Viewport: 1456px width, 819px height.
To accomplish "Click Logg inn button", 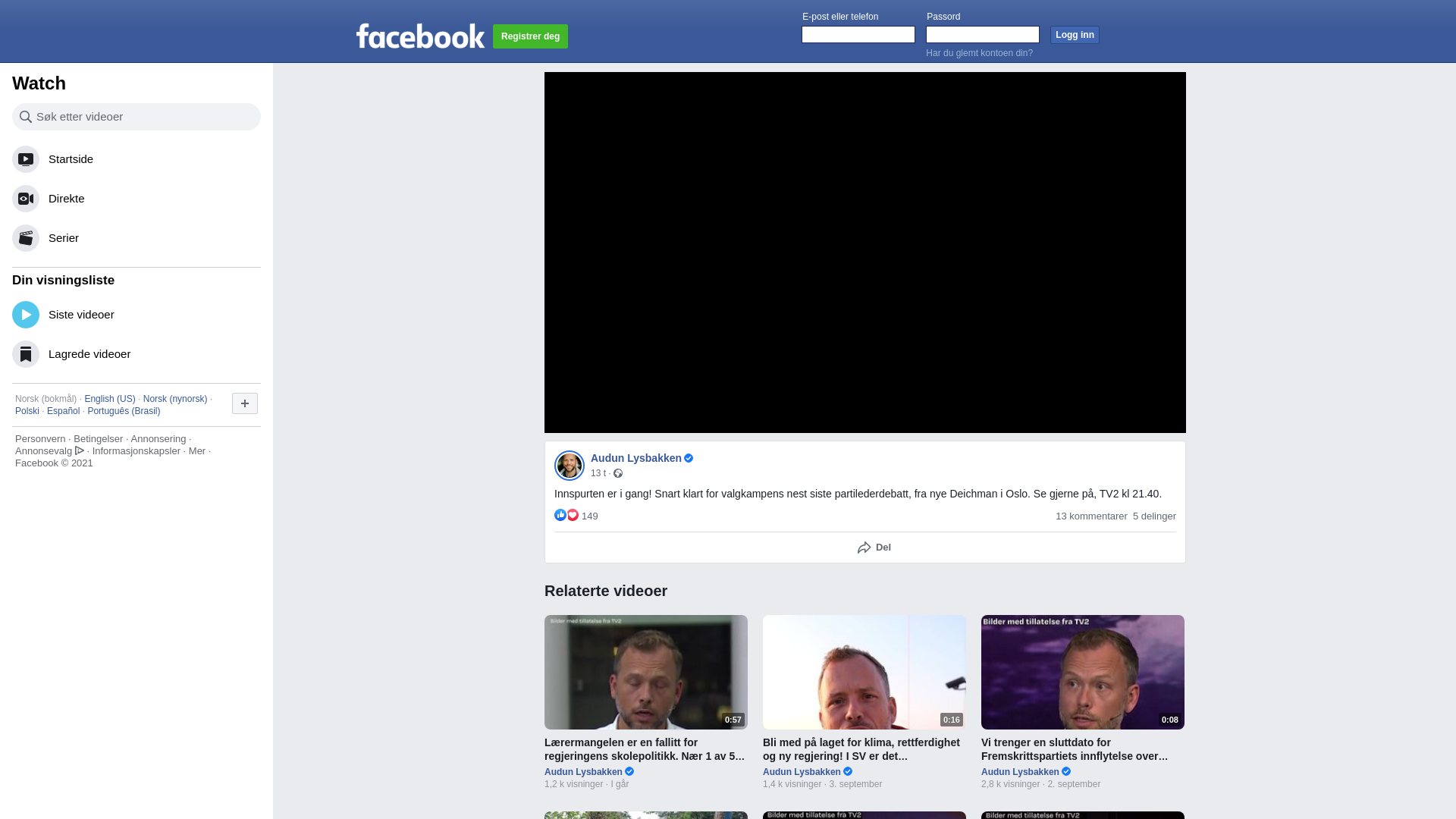I will point(1075,35).
